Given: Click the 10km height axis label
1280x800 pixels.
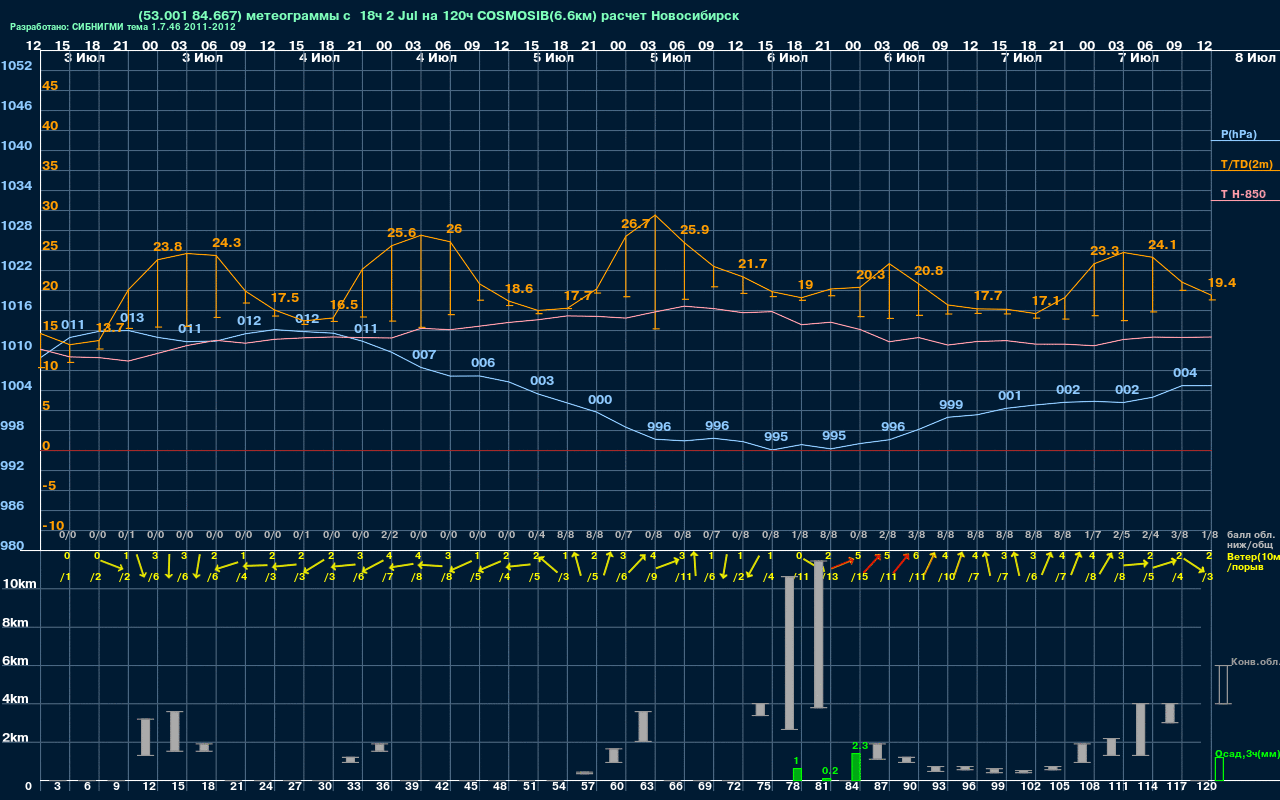Looking at the screenshot, I should tap(20, 584).
